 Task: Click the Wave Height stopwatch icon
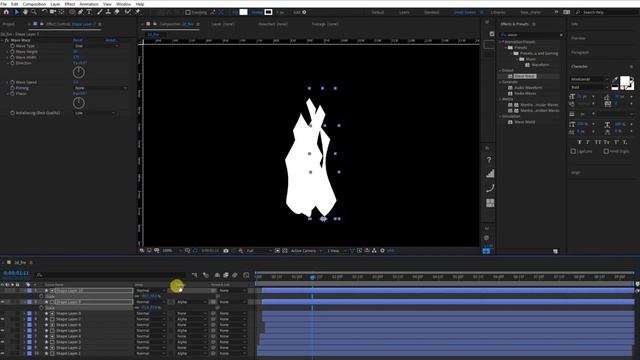(12, 52)
